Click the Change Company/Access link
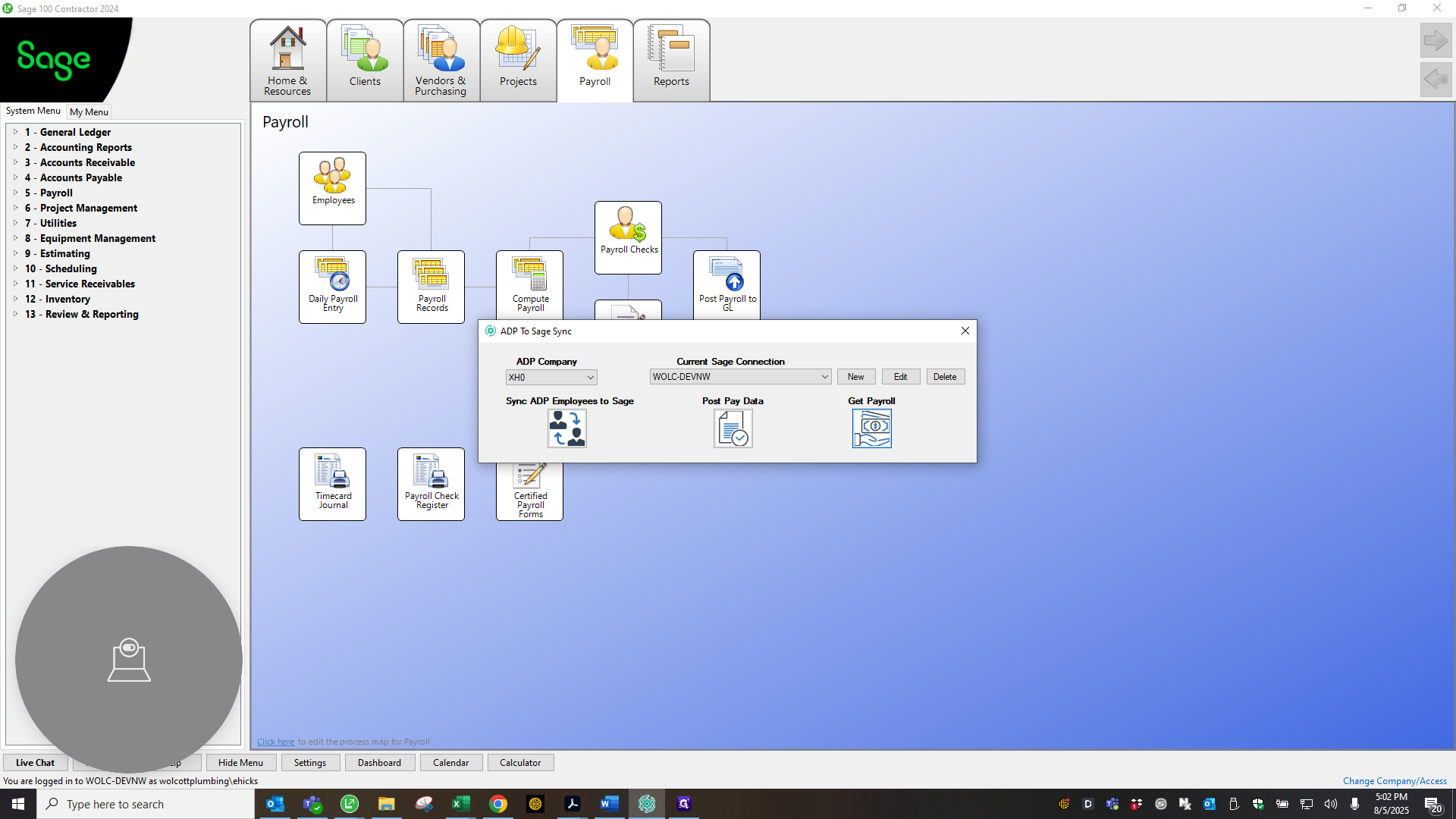Screen dimensions: 1456x819 [1395, 781]
